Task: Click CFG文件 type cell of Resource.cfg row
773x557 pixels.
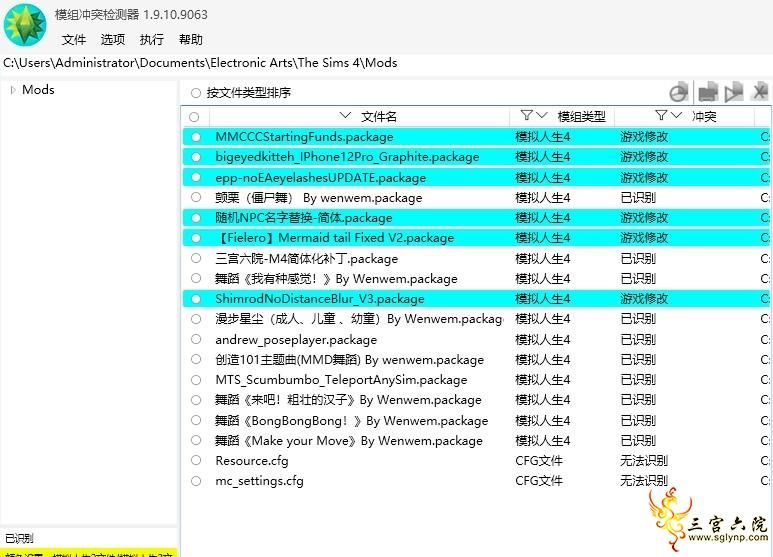Action: tap(539, 461)
